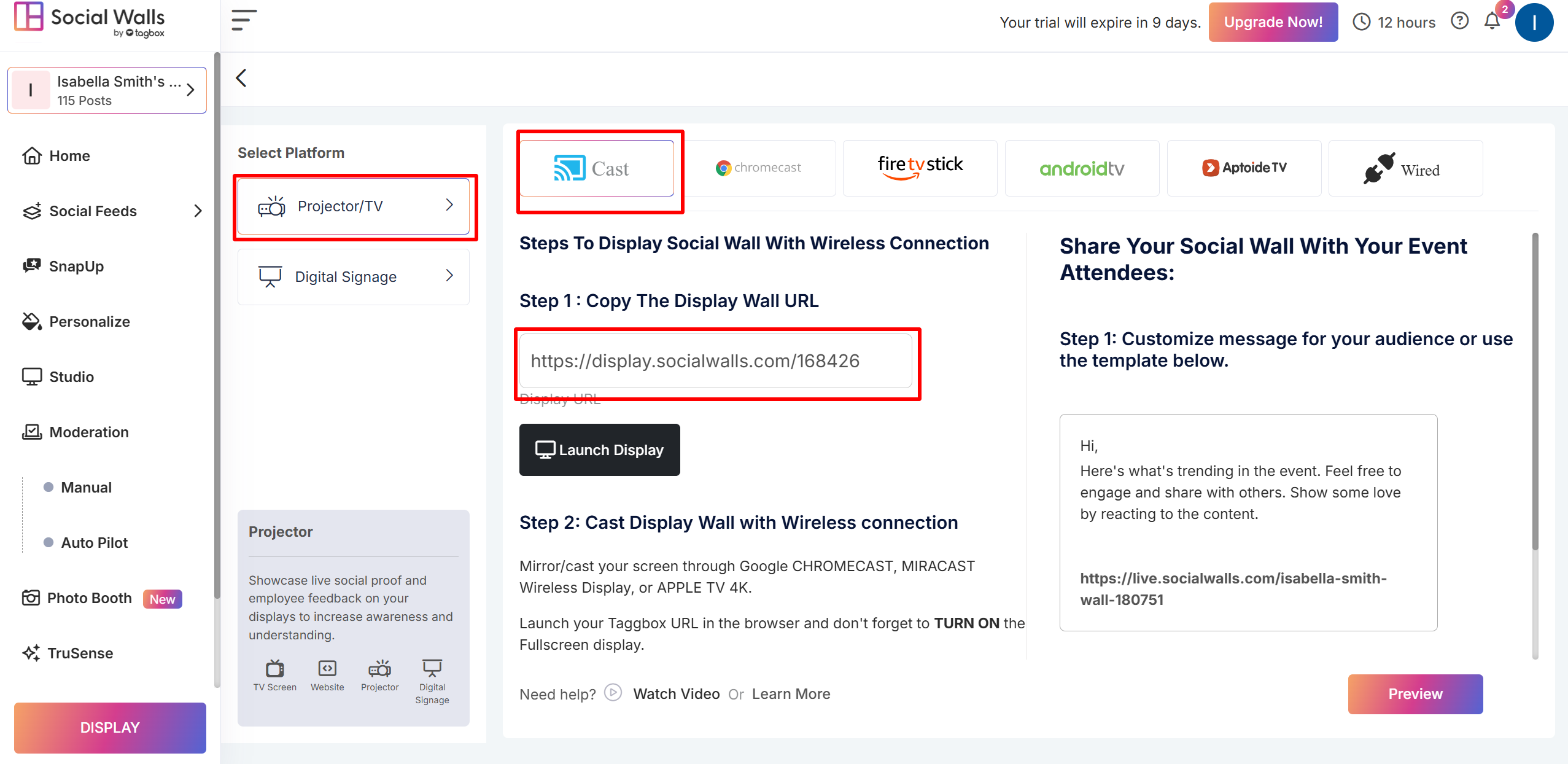Open TruSense in the sidebar
The image size is (1568, 764).
pyautogui.click(x=80, y=653)
